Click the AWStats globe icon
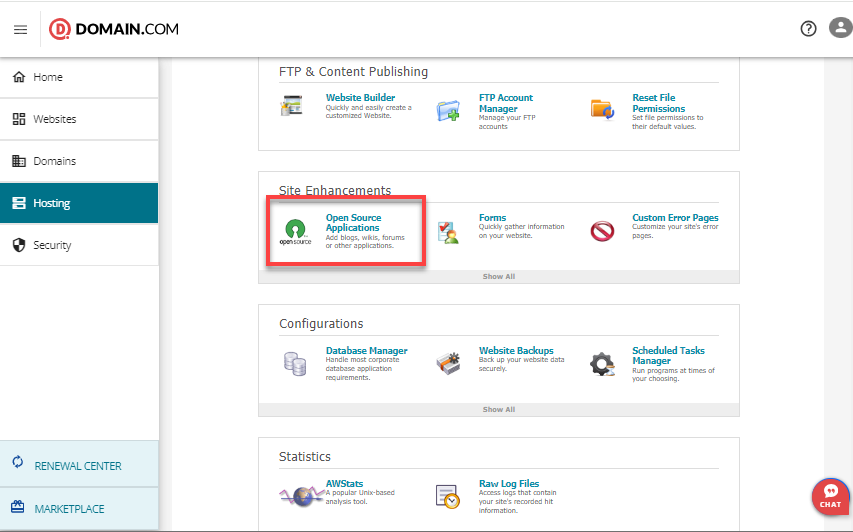 (301, 496)
